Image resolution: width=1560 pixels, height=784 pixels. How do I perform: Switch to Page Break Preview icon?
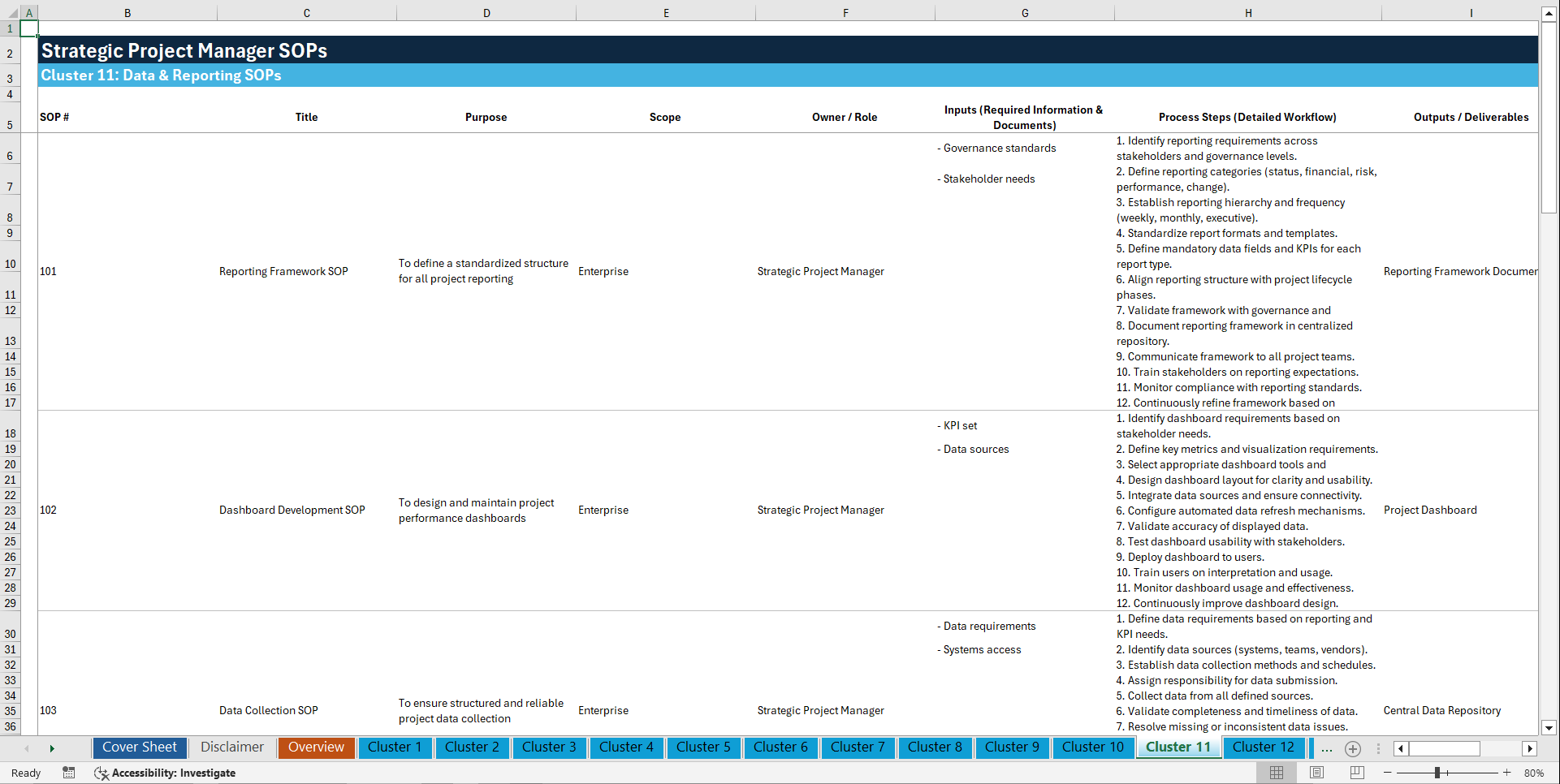click(x=1357, y=773)
